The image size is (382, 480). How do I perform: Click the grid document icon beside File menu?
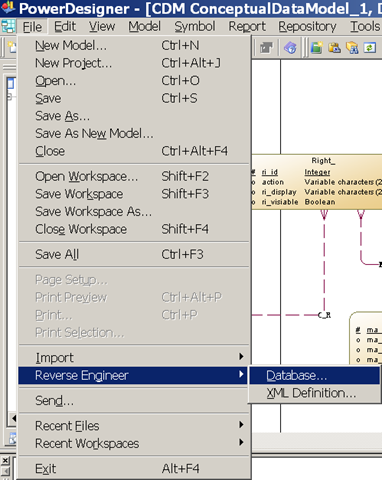tap(8, 26)
